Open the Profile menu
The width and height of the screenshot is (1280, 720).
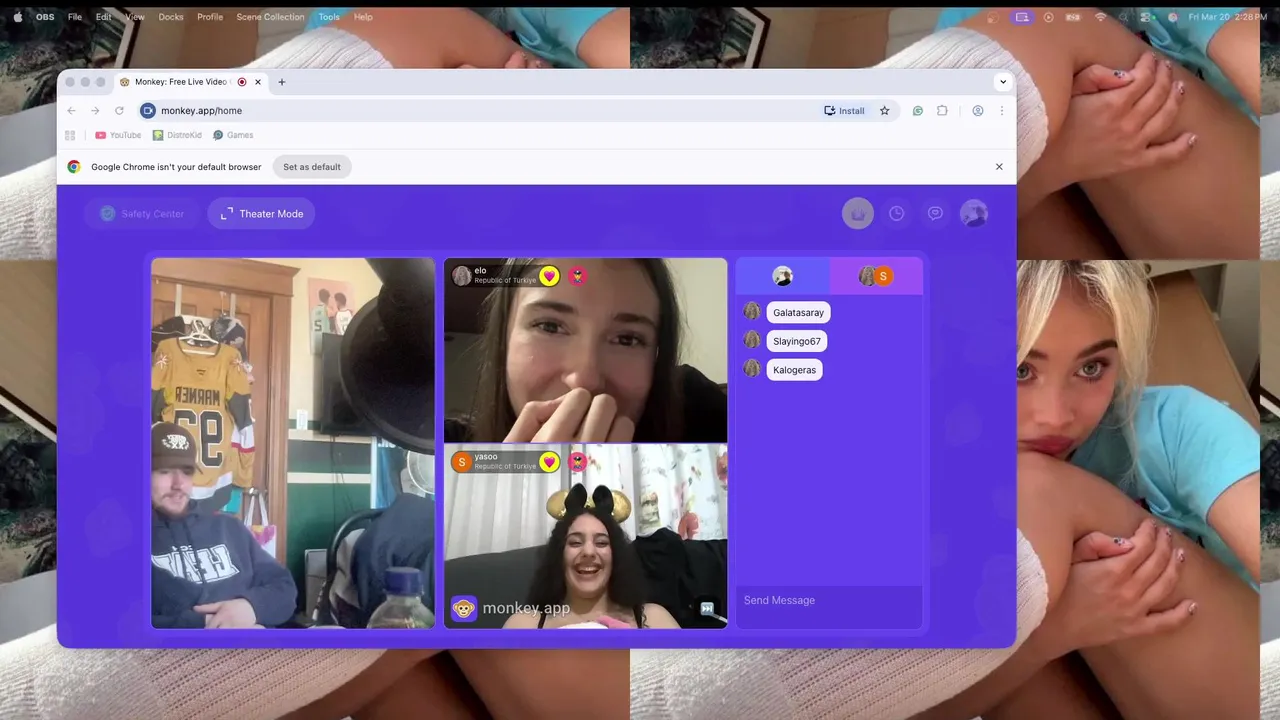(x=210, y=17)
